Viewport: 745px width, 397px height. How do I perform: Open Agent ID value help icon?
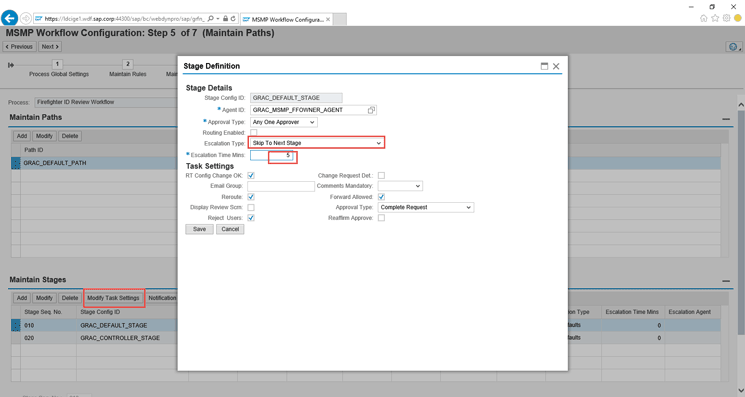point(371,110)
